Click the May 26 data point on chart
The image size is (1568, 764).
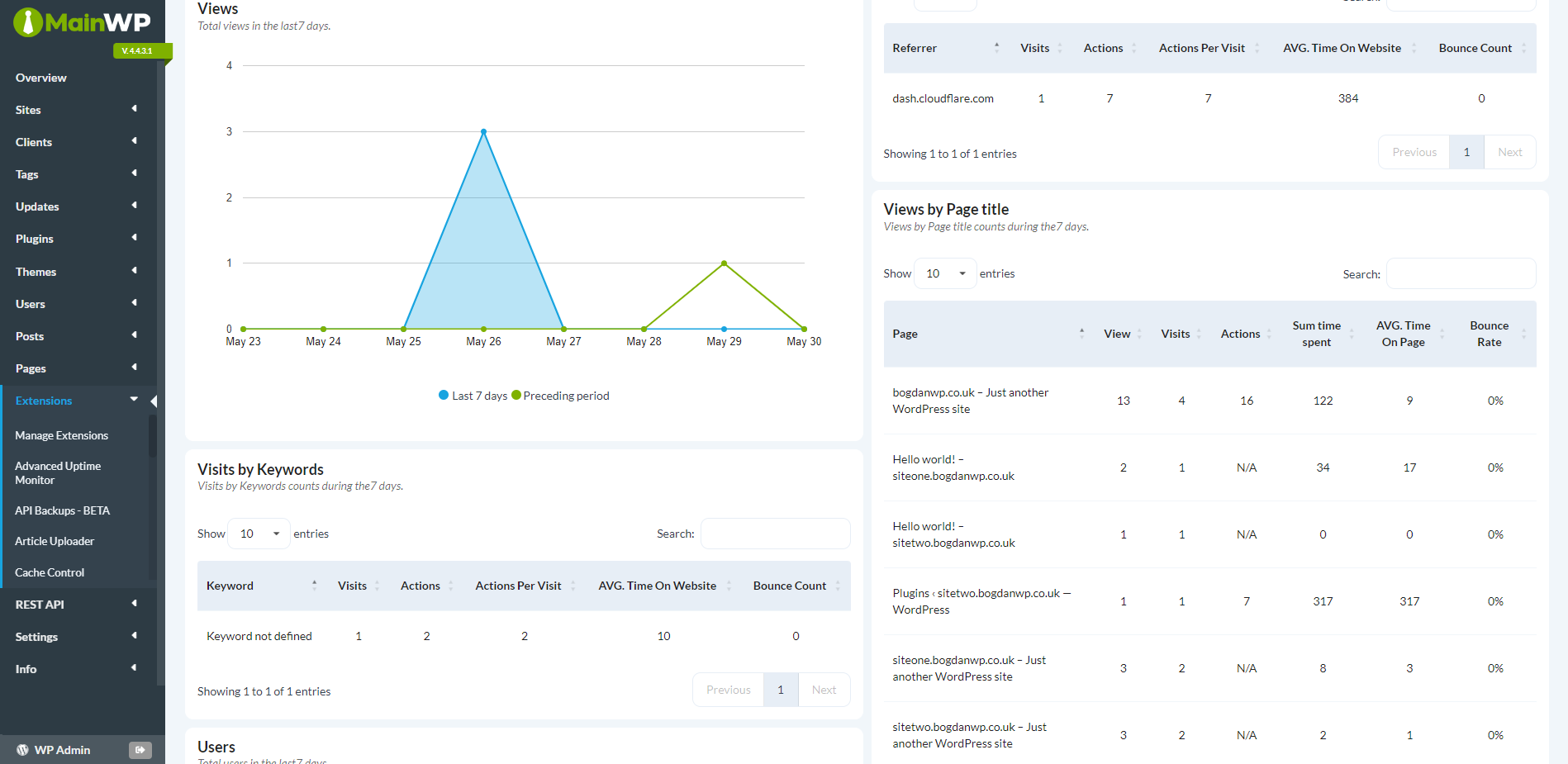point(484,131)
